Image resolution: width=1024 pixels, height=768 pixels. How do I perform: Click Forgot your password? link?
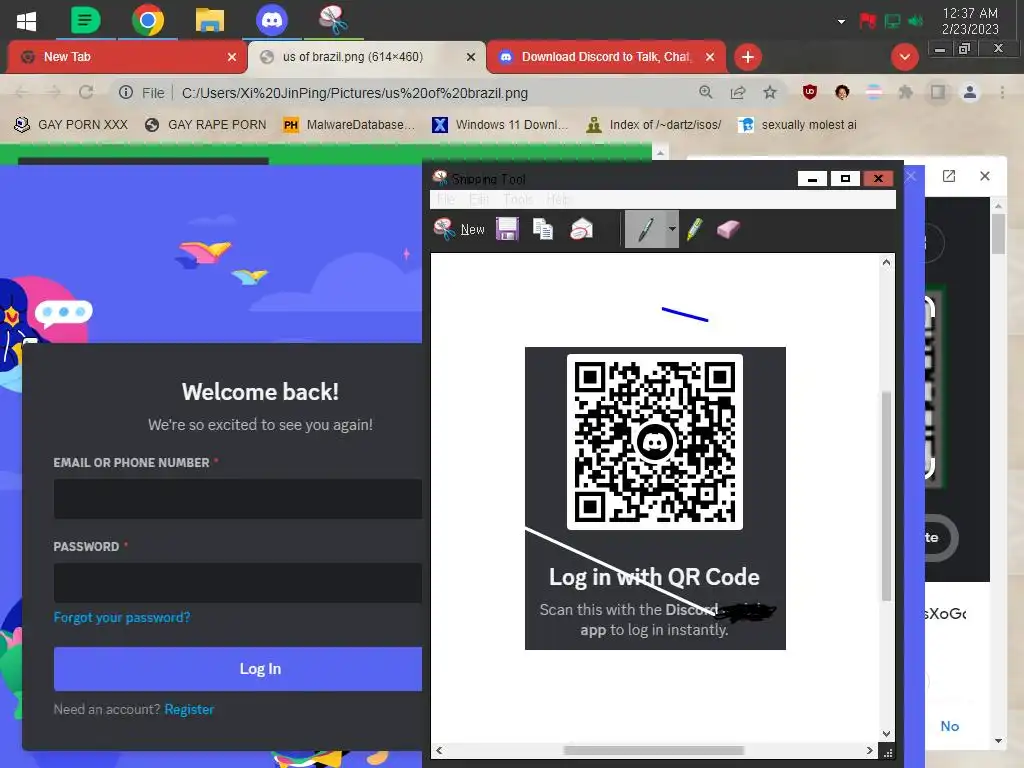click(x=121, y=617)
